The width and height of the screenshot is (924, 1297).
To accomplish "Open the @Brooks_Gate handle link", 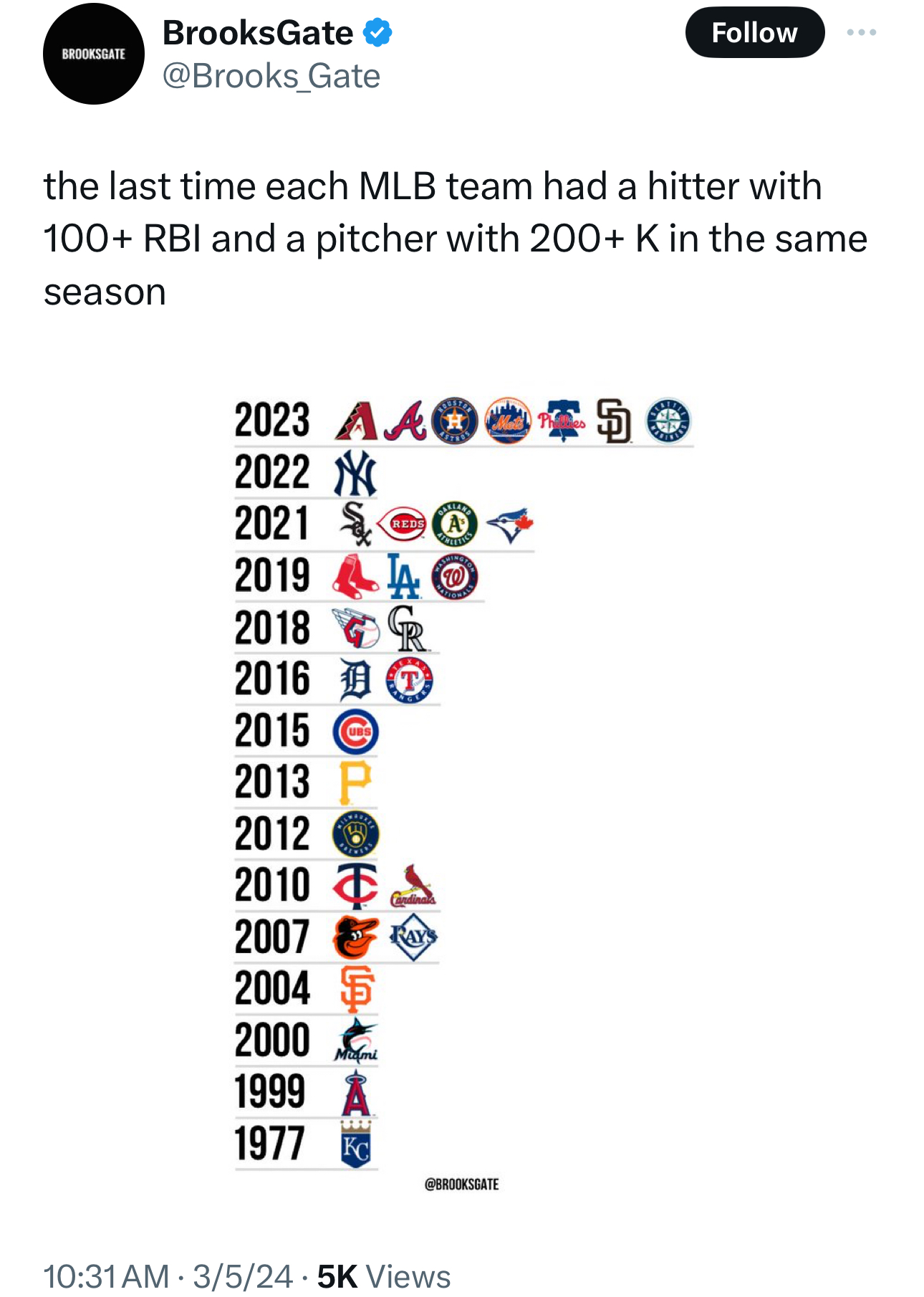I will pyautogui.click(x=271, y=76).
